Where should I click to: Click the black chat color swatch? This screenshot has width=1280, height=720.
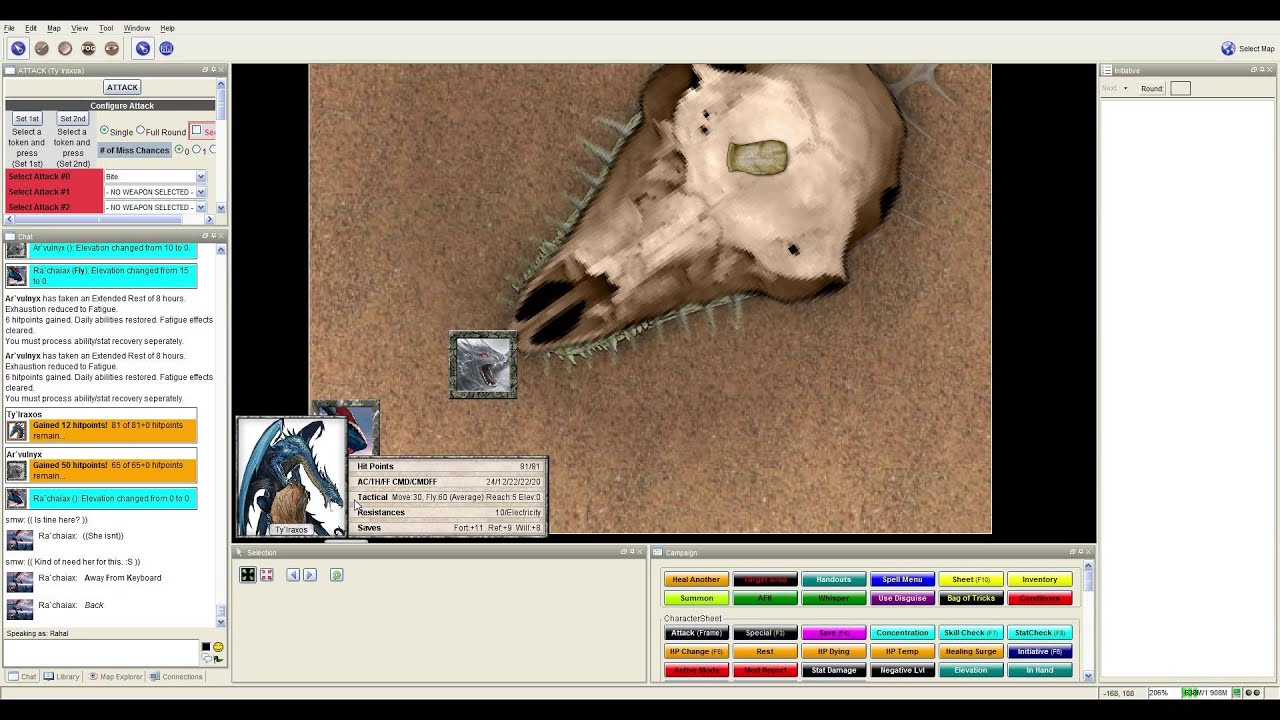point(207,647)
